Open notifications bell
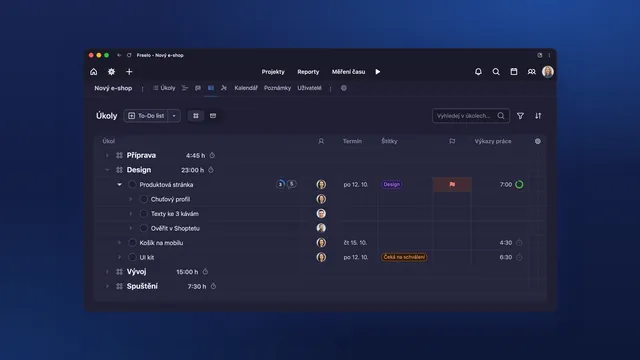The width and height of the screenshot is (640, 360). (x=478, y=72)
